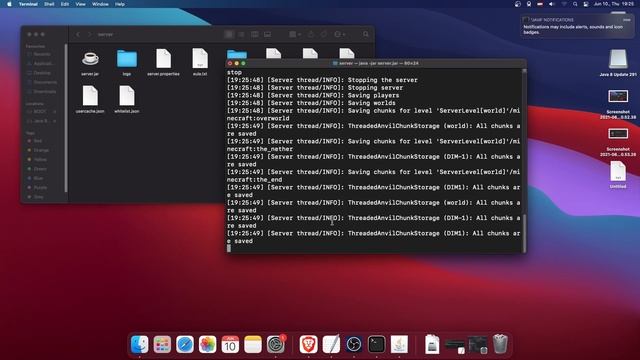Open TextEdit from the Dock
The image size is (640, 360).
(x=331, y=344)
